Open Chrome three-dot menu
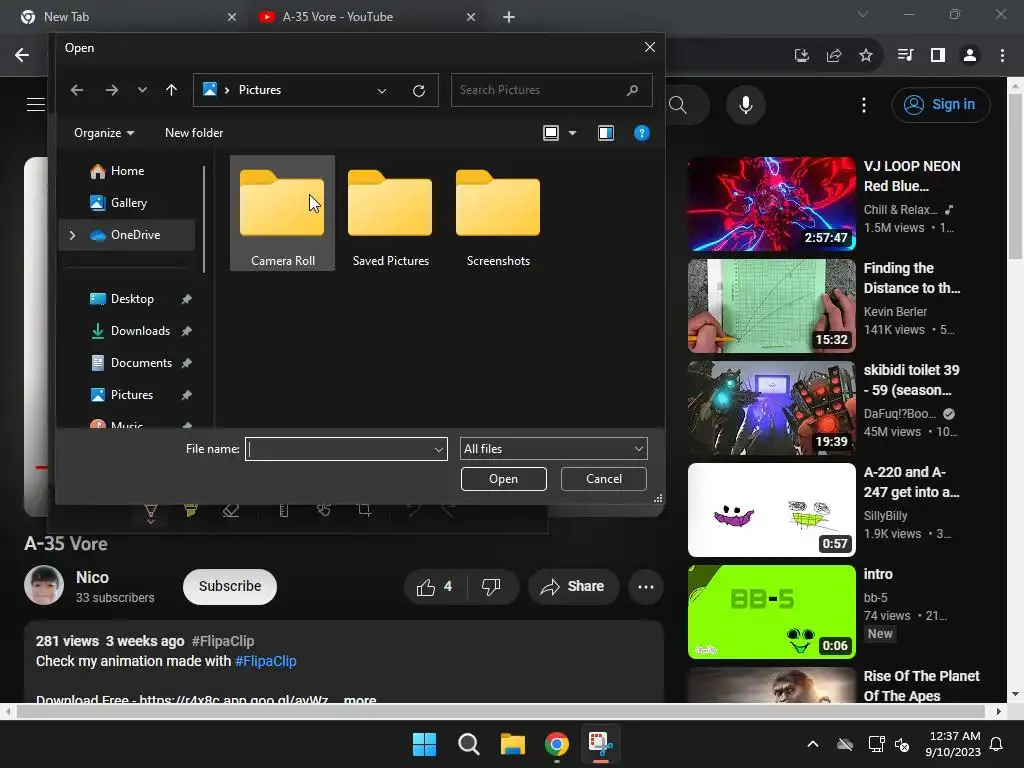The height and width of the screenshot is (768, 1024). pos(1002,56)
